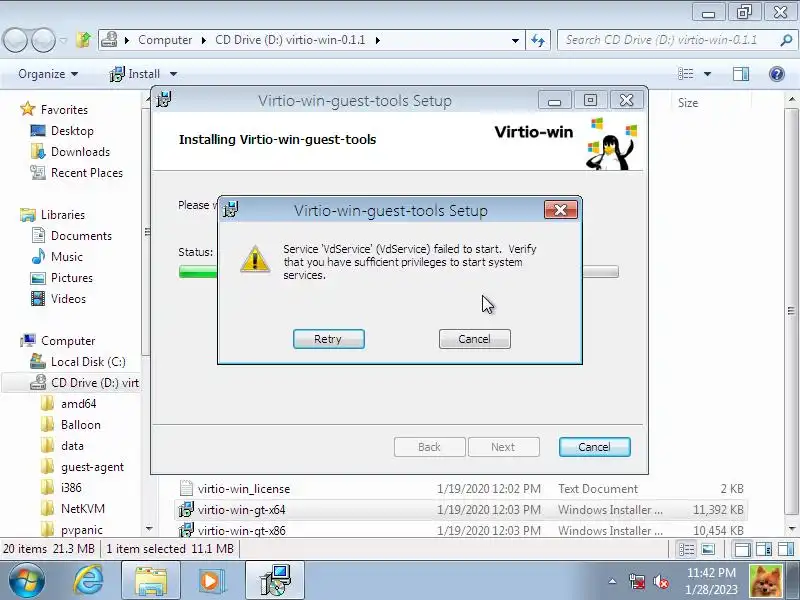This screenshot has width=800, height=600.
Task: Open the Windows Start button
Action: (27, 581)
